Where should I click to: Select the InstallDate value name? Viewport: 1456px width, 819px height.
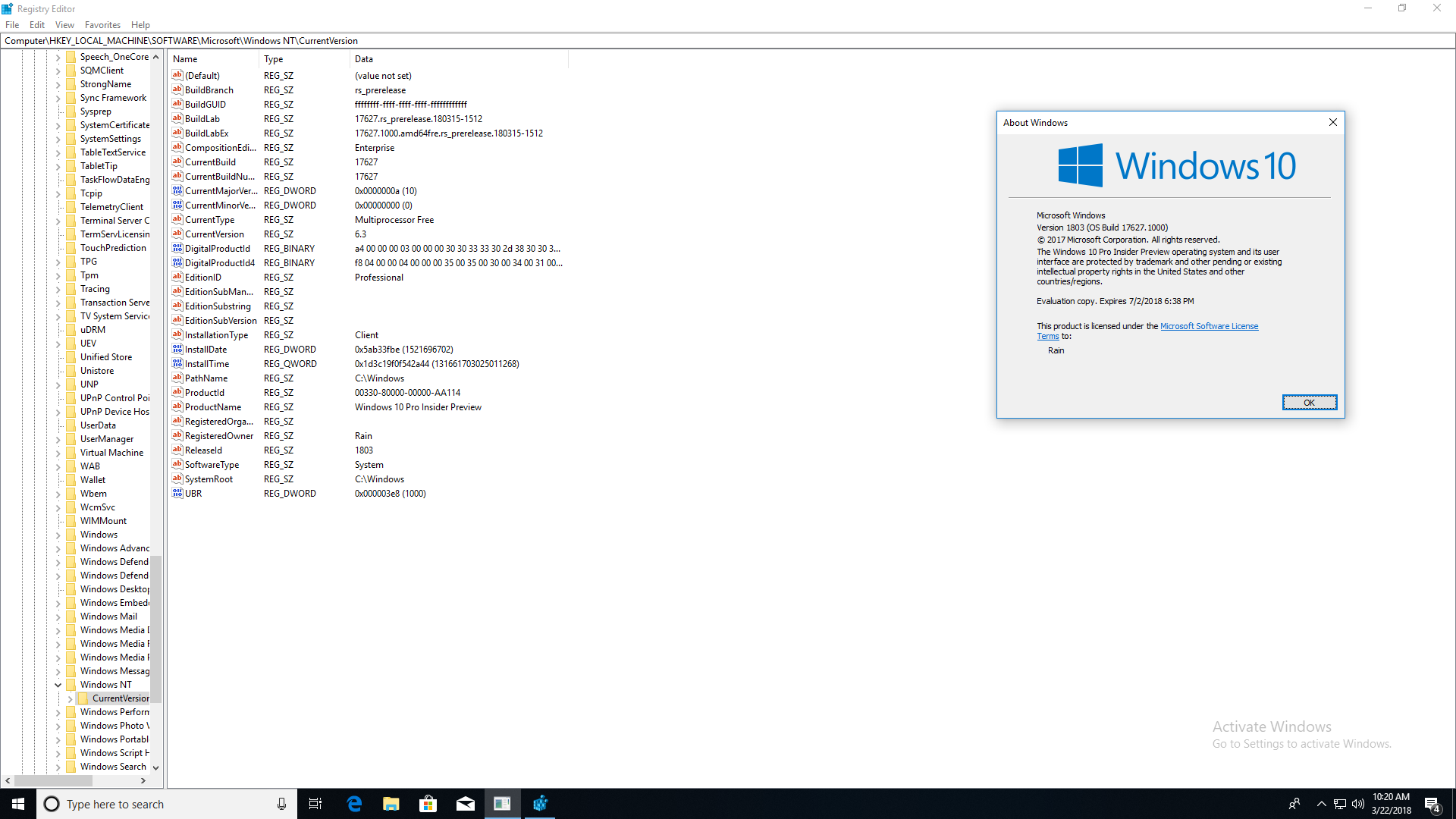206,349
